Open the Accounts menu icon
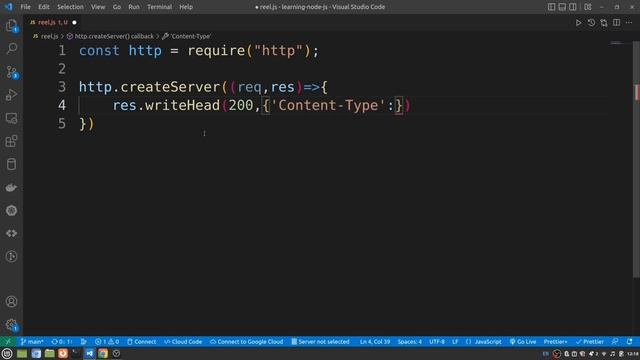Image resolution: width=640 pixels, height=360 pixels. [11, 302]
